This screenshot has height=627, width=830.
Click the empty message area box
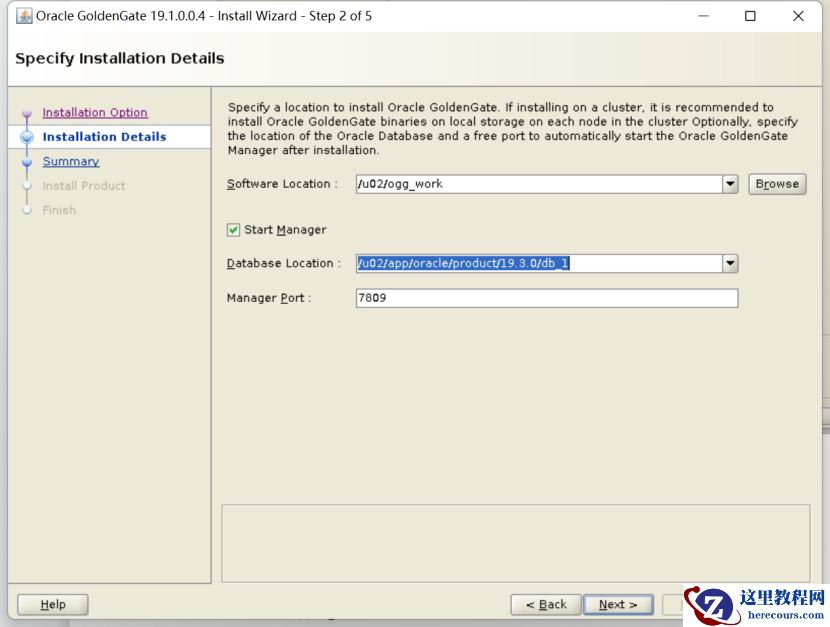(x=516, y=543)
